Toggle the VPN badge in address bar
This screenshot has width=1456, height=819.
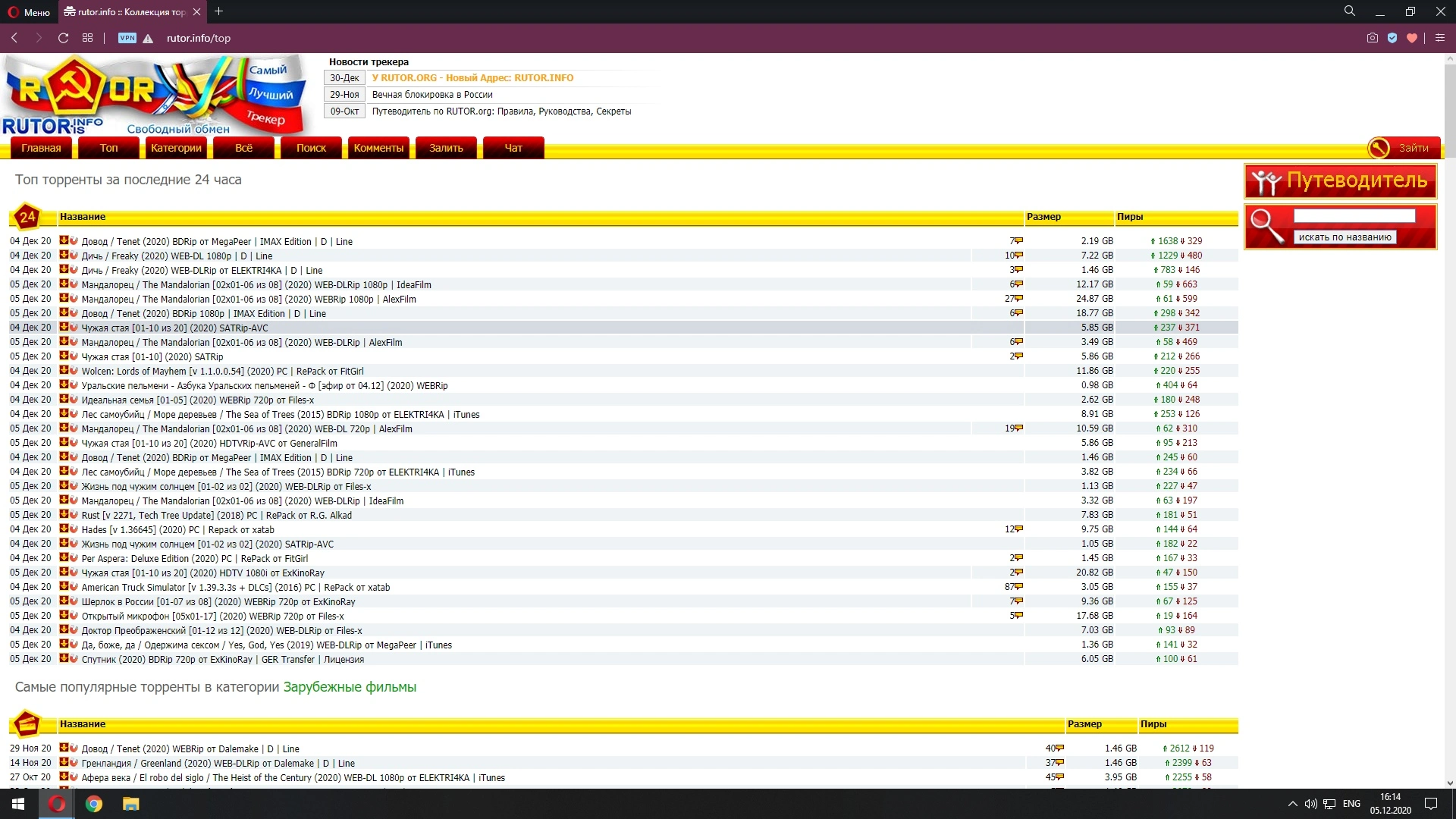(x=127, y=38)
